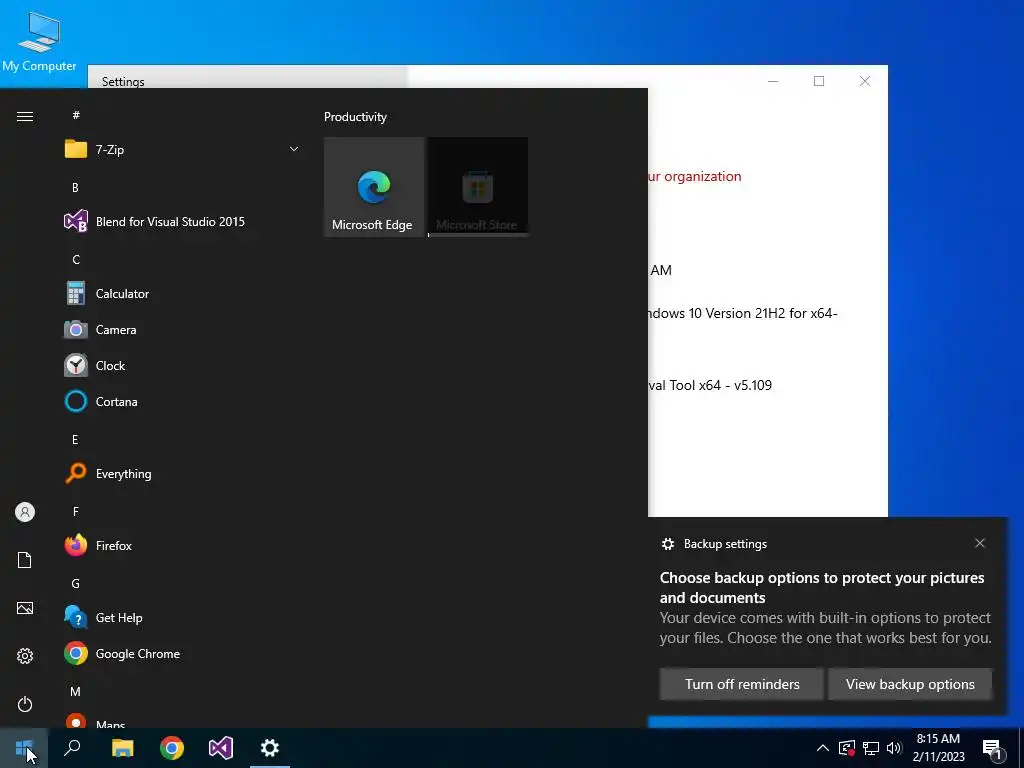The width and height of the screenshot is (1024, 768).
Task: Open Everything search app
Action: click(x=182, y=473)
